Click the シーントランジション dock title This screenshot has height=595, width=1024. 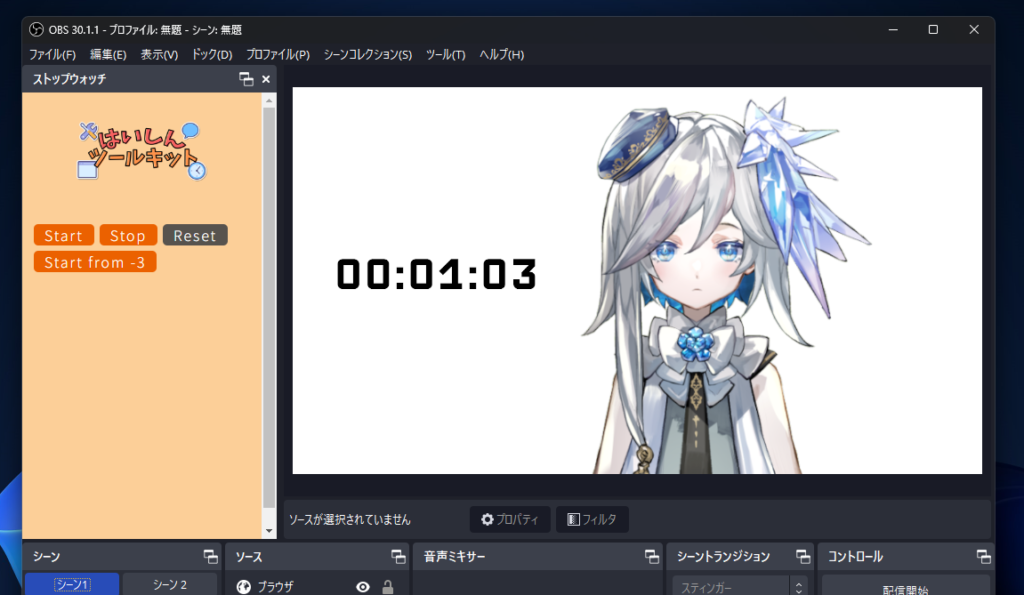723,556
